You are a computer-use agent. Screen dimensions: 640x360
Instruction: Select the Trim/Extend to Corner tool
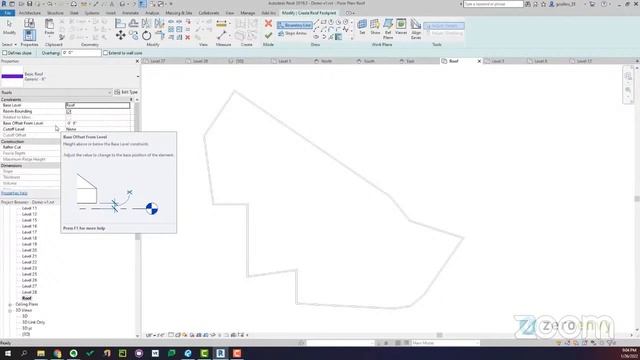click(160, 36)
